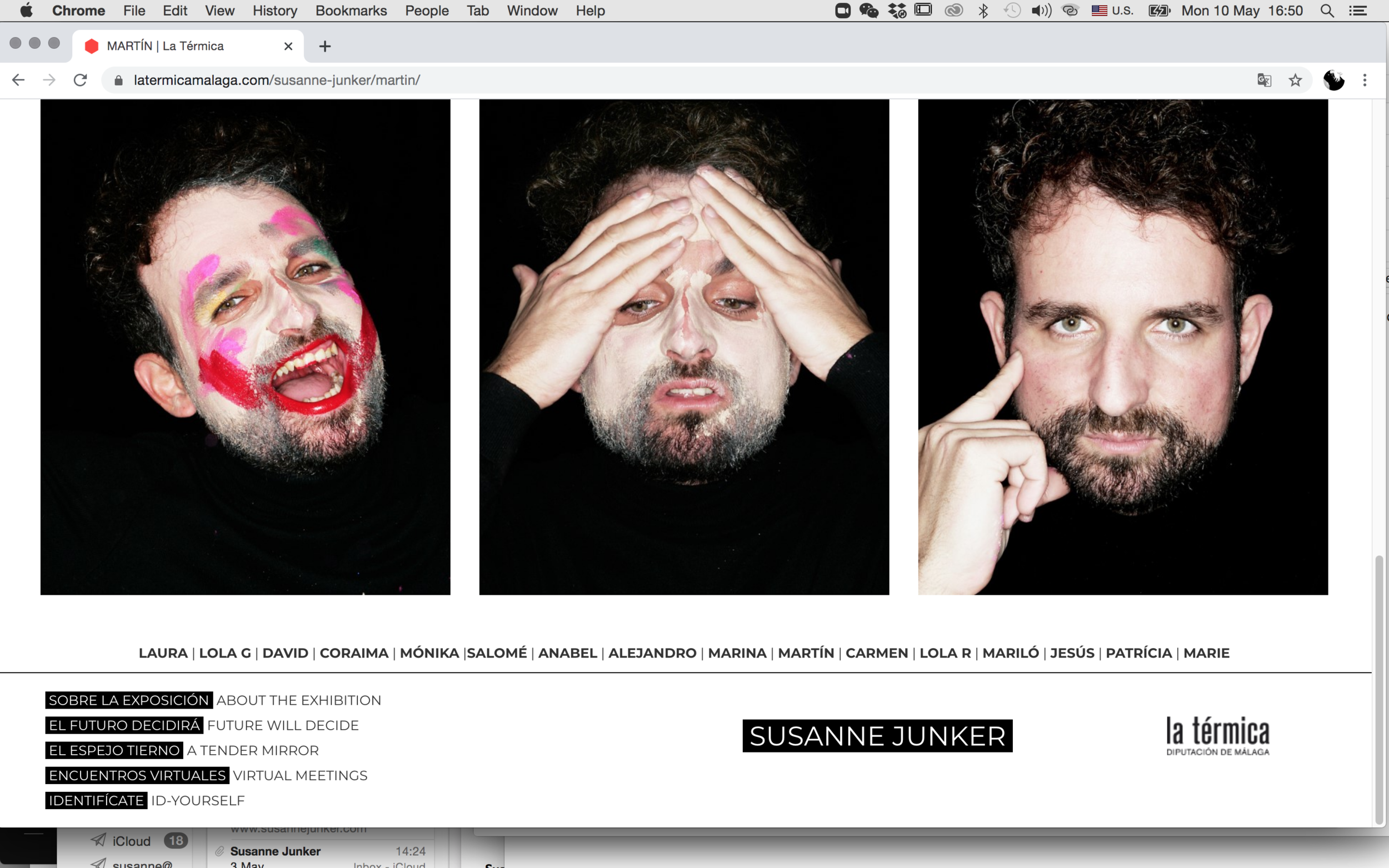Click the SUSANNE JUNKER banner
The width and height of the screenshot is (1389, 868).
pos(877,735)
